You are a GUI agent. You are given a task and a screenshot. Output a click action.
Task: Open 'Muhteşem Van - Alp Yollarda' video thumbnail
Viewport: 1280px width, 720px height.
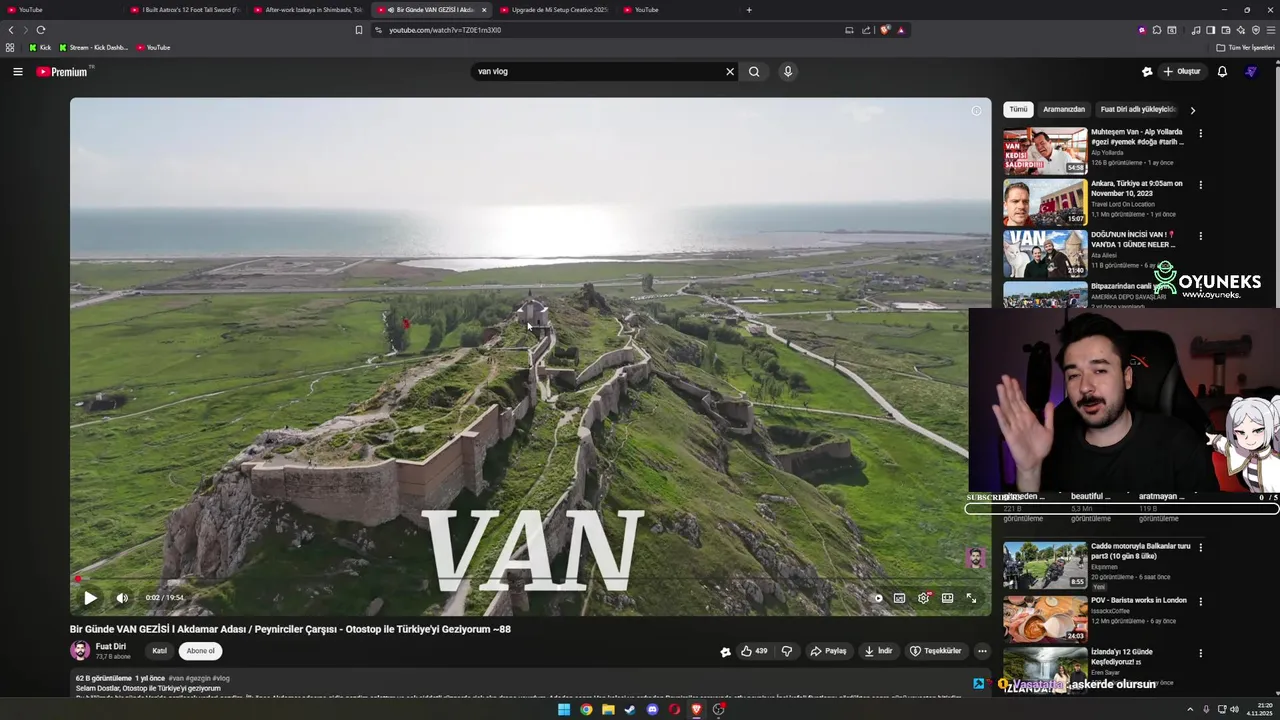[x=1045, y=151]
